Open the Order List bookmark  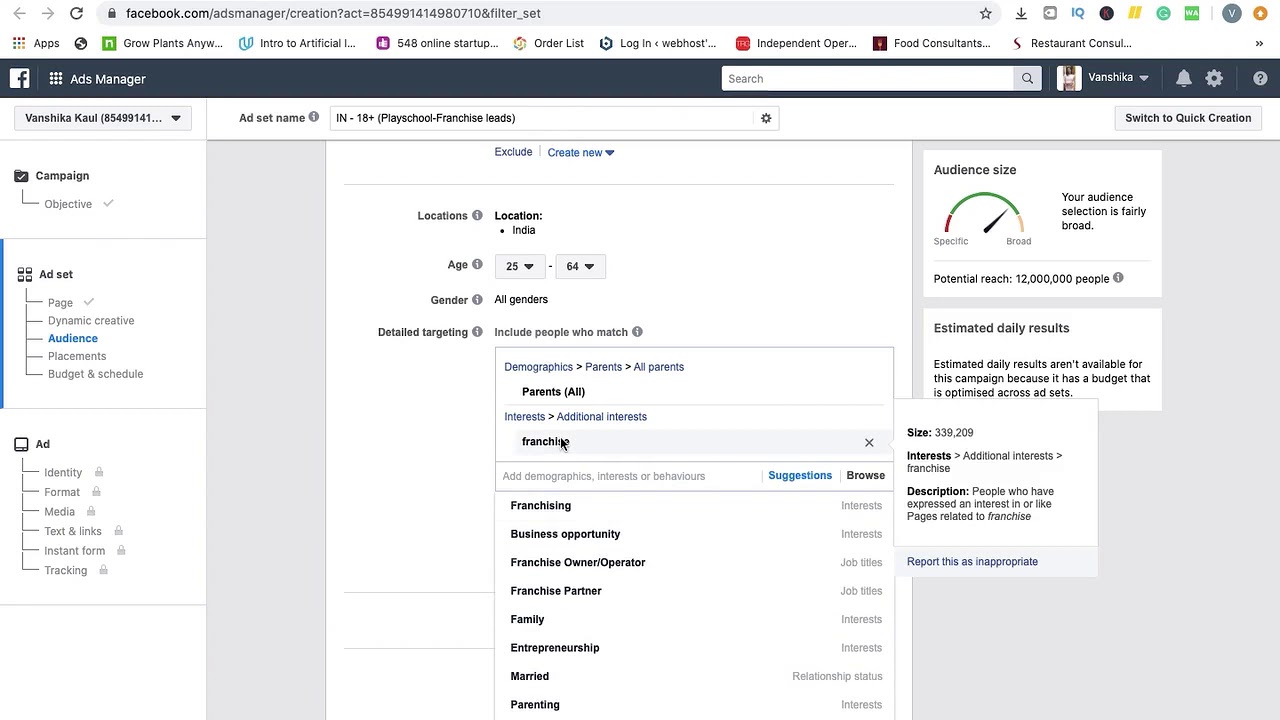[548, 43]
